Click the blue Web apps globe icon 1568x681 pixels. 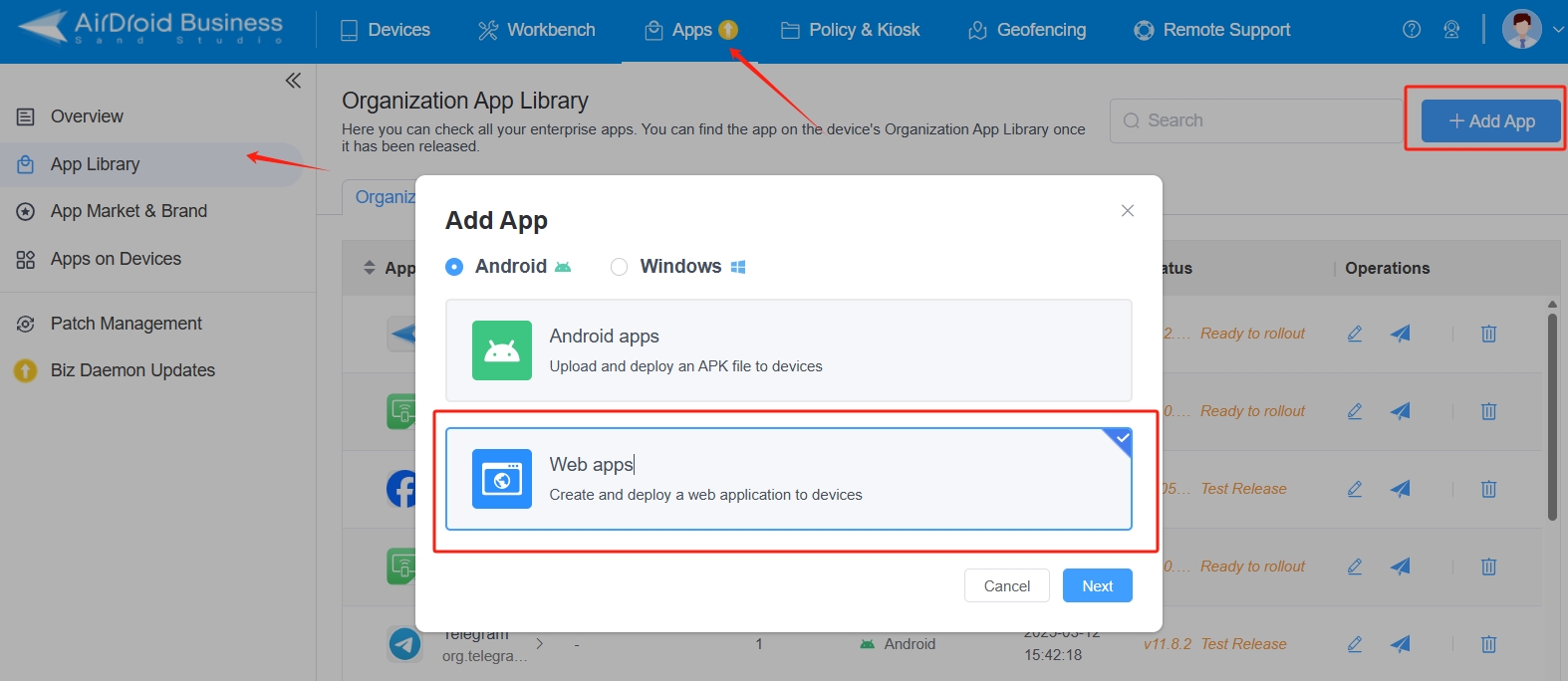pos(502,479)
